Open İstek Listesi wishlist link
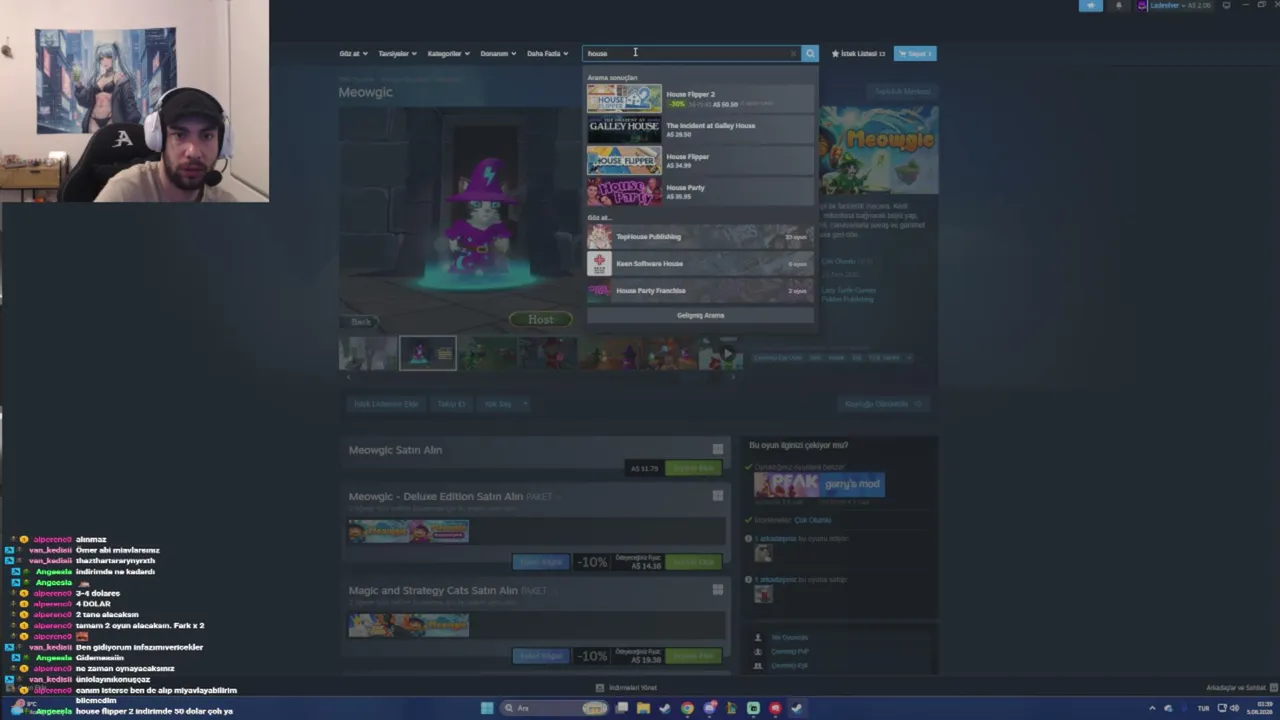Viewport: 1280px width, 720px height. pyautogui.click(x=858, y=53)
